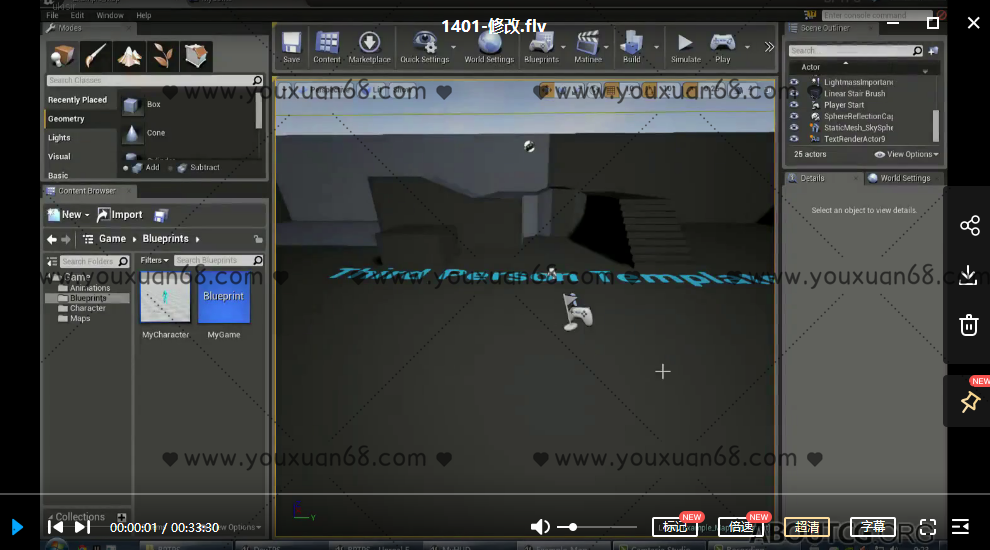Click the Build toolbar icon
This screenshot has height=550, width=990.
pos(631,47)
